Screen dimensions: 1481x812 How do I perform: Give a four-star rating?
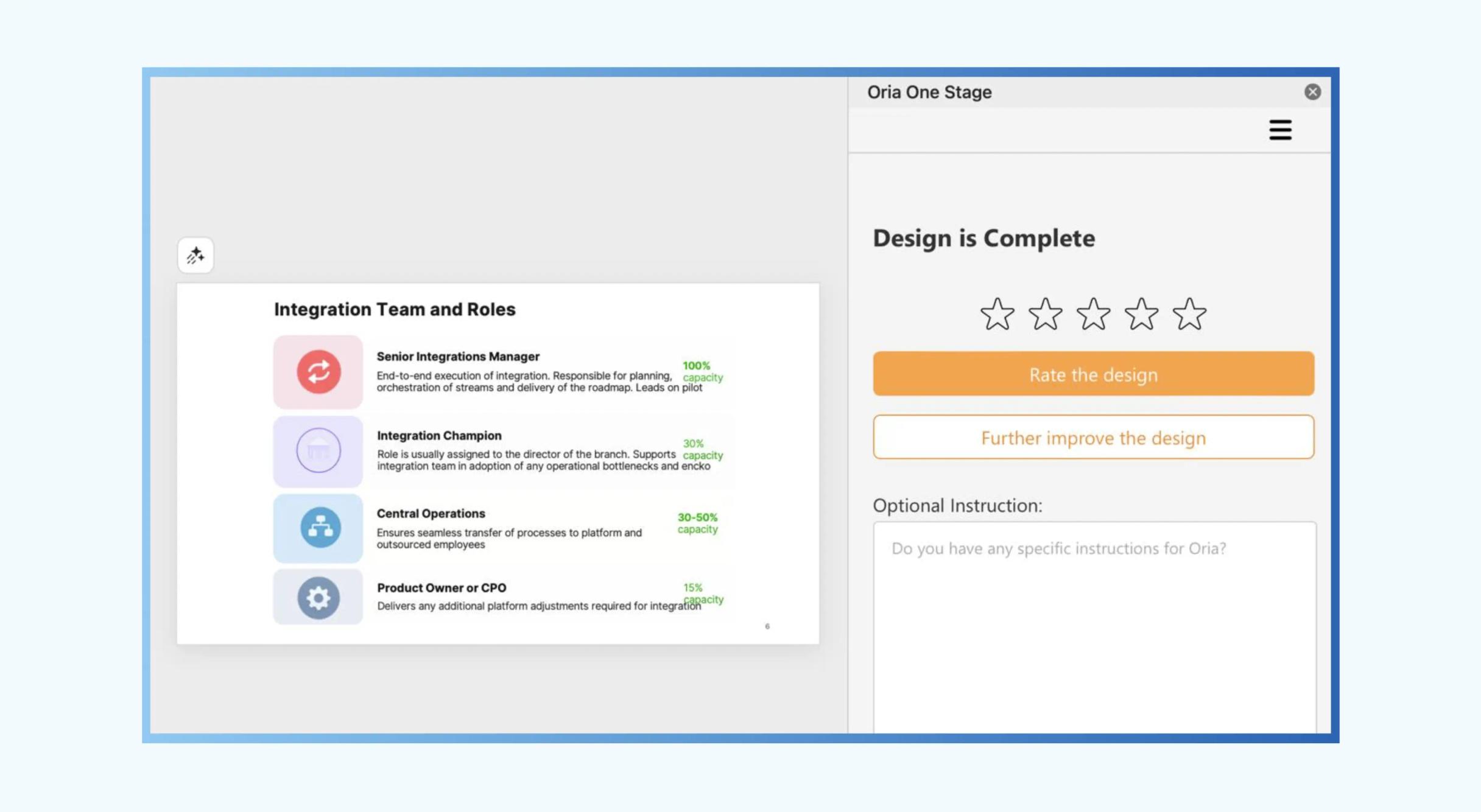pyautogui.click(x=1141, y=314)
